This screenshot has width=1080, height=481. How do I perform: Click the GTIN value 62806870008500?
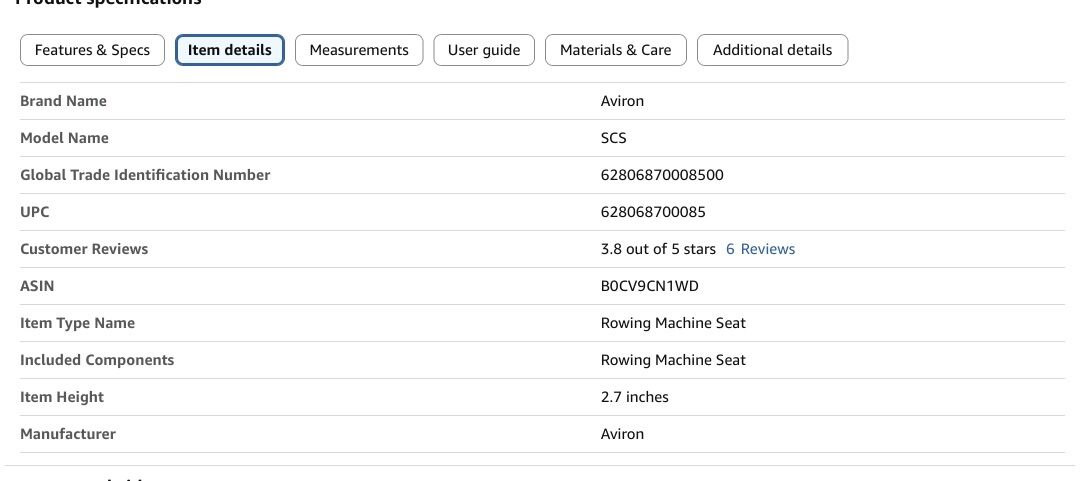point(662,175)
